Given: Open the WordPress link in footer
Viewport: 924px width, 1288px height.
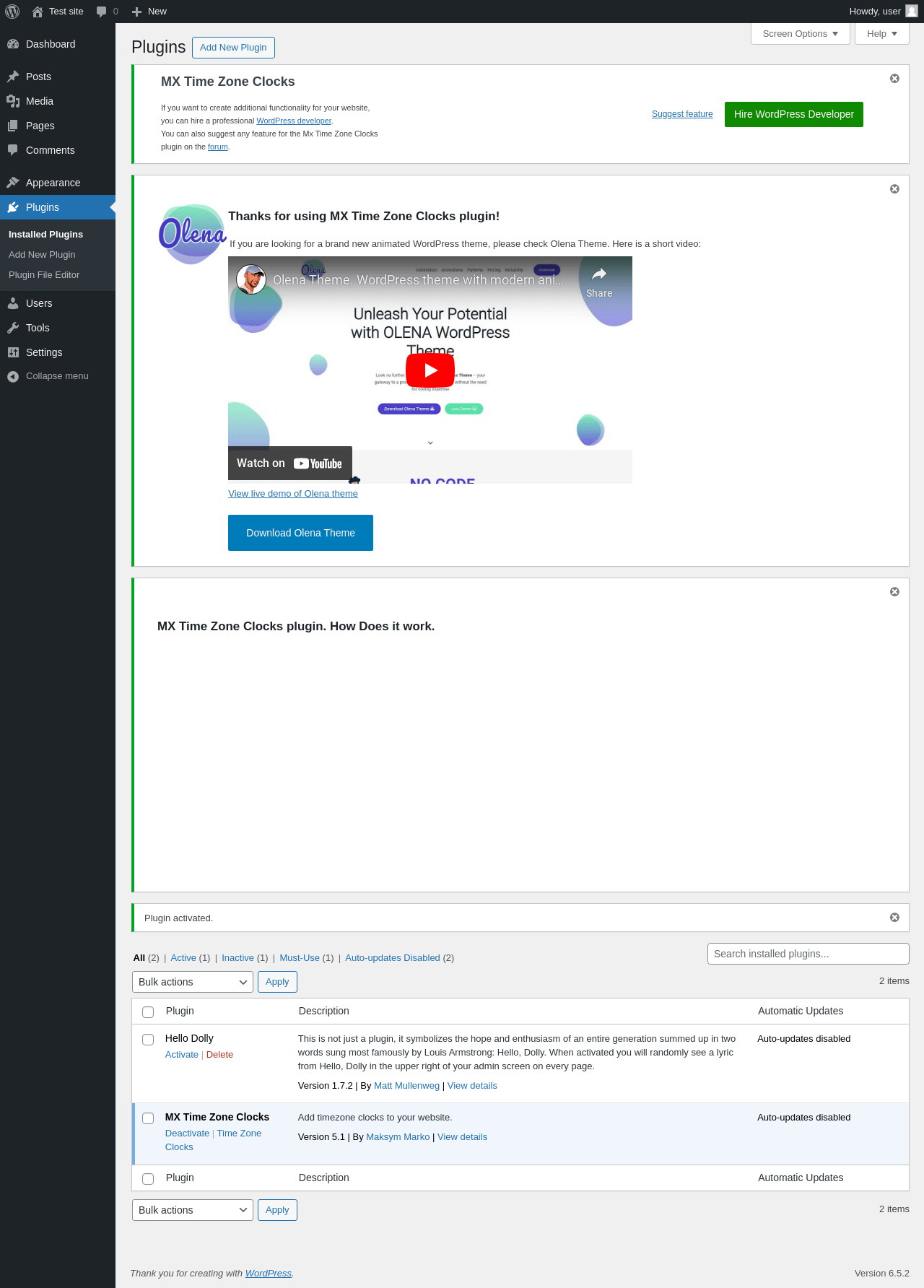Looking at the screenshot, I should point(269,1274).
